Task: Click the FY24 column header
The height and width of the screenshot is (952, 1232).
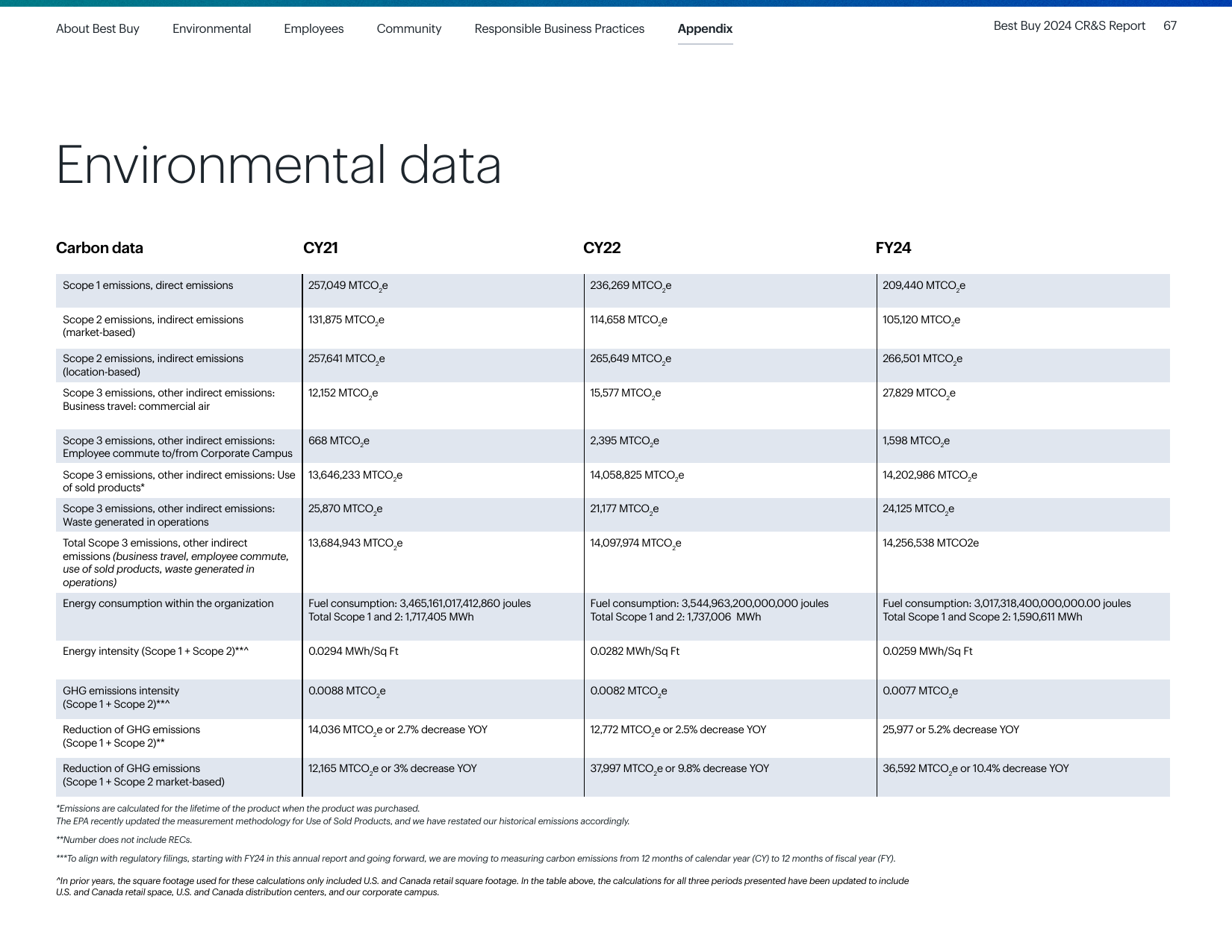Action: coord(893,248)
